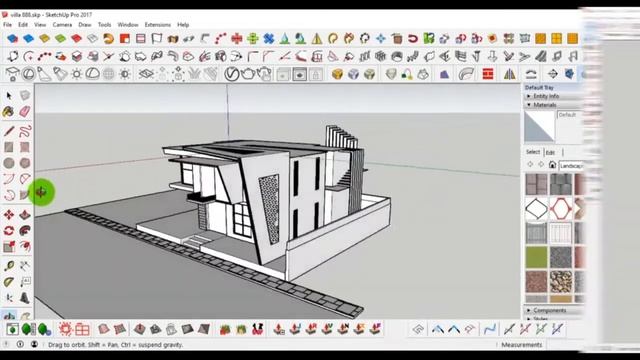
Task: Click the yellow warning triangle icon
Action: point(317,39)
